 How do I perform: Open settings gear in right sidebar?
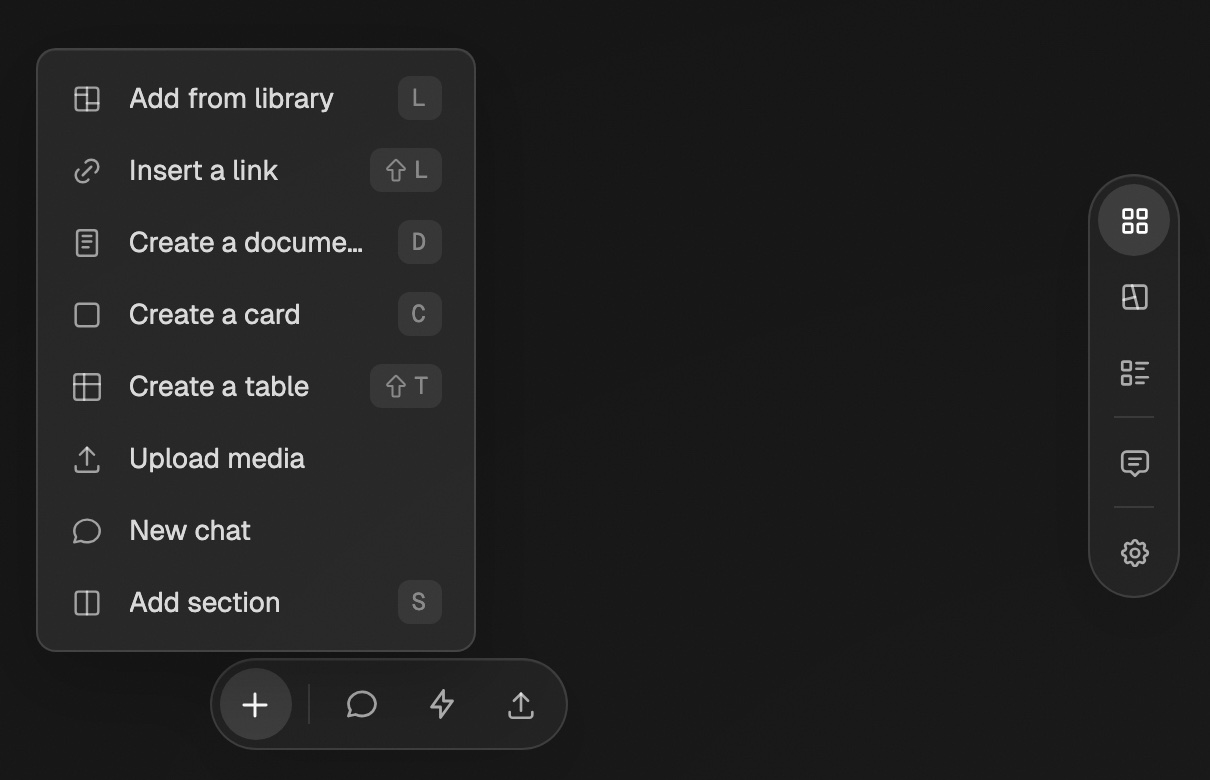point(1134,553)
